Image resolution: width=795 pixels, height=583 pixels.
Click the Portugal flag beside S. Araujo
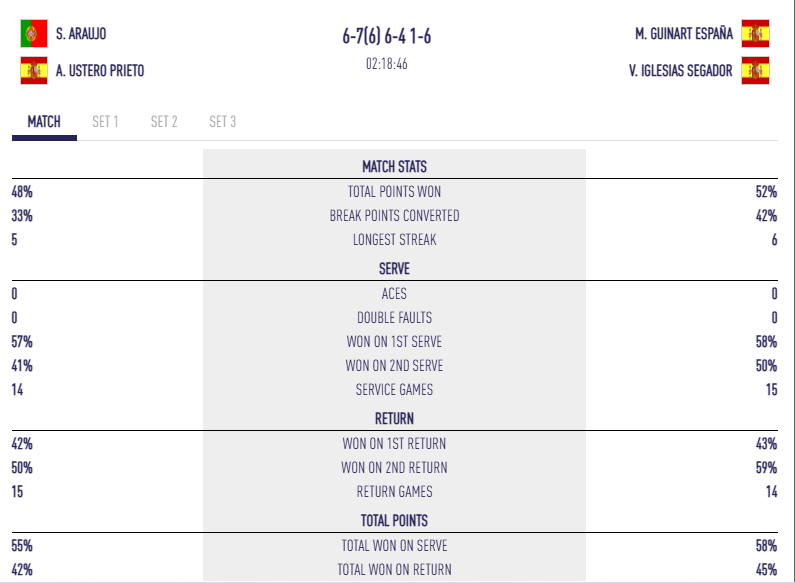pos(34,33)
